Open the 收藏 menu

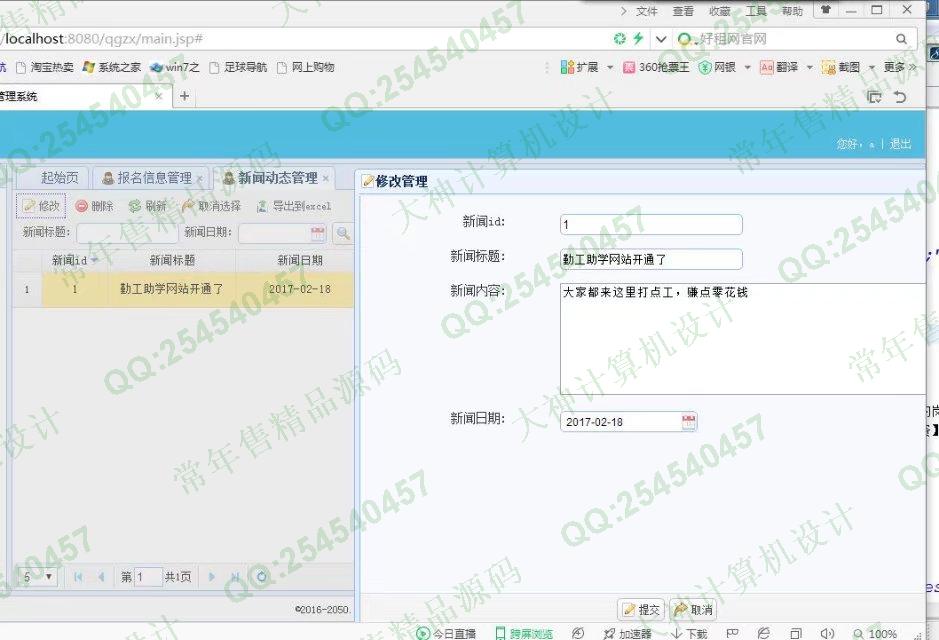coord(719,11)
